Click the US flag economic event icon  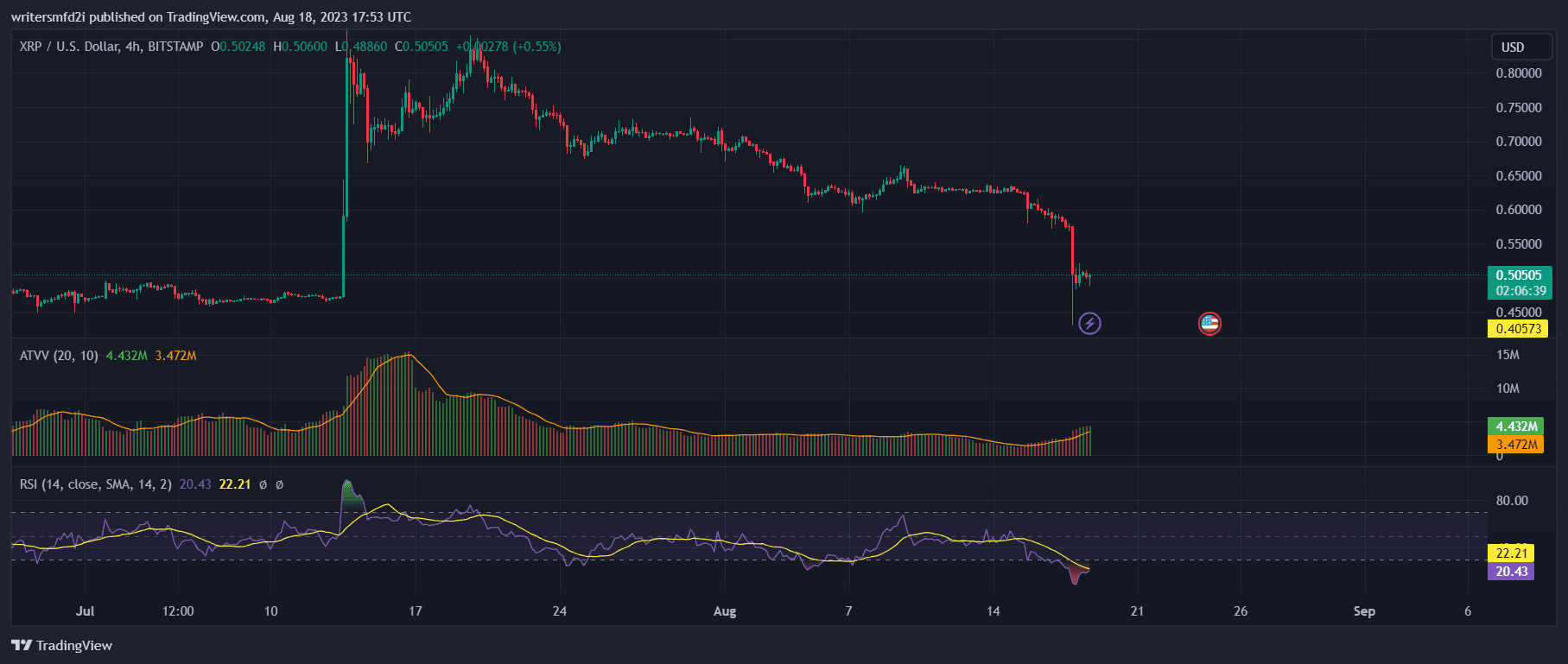tap(1209, 324)
